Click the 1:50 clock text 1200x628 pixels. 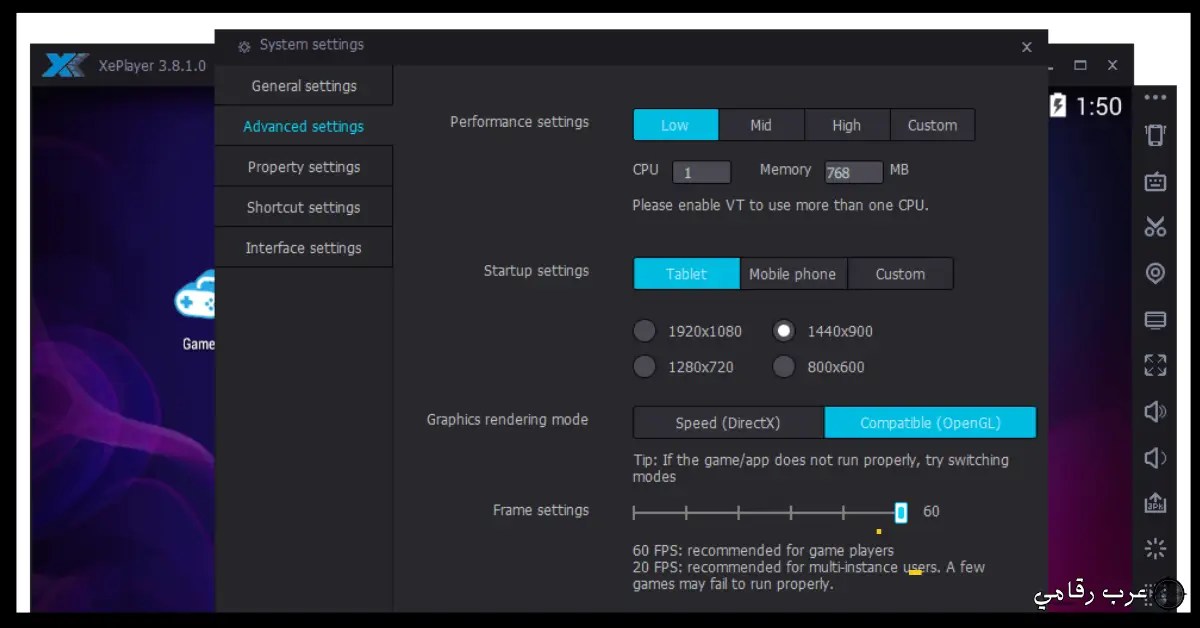[x=1099, y=106]
